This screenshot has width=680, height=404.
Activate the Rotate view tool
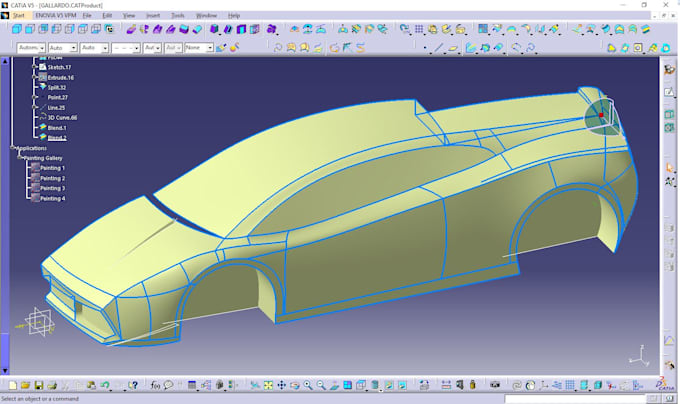click(295, 385)
